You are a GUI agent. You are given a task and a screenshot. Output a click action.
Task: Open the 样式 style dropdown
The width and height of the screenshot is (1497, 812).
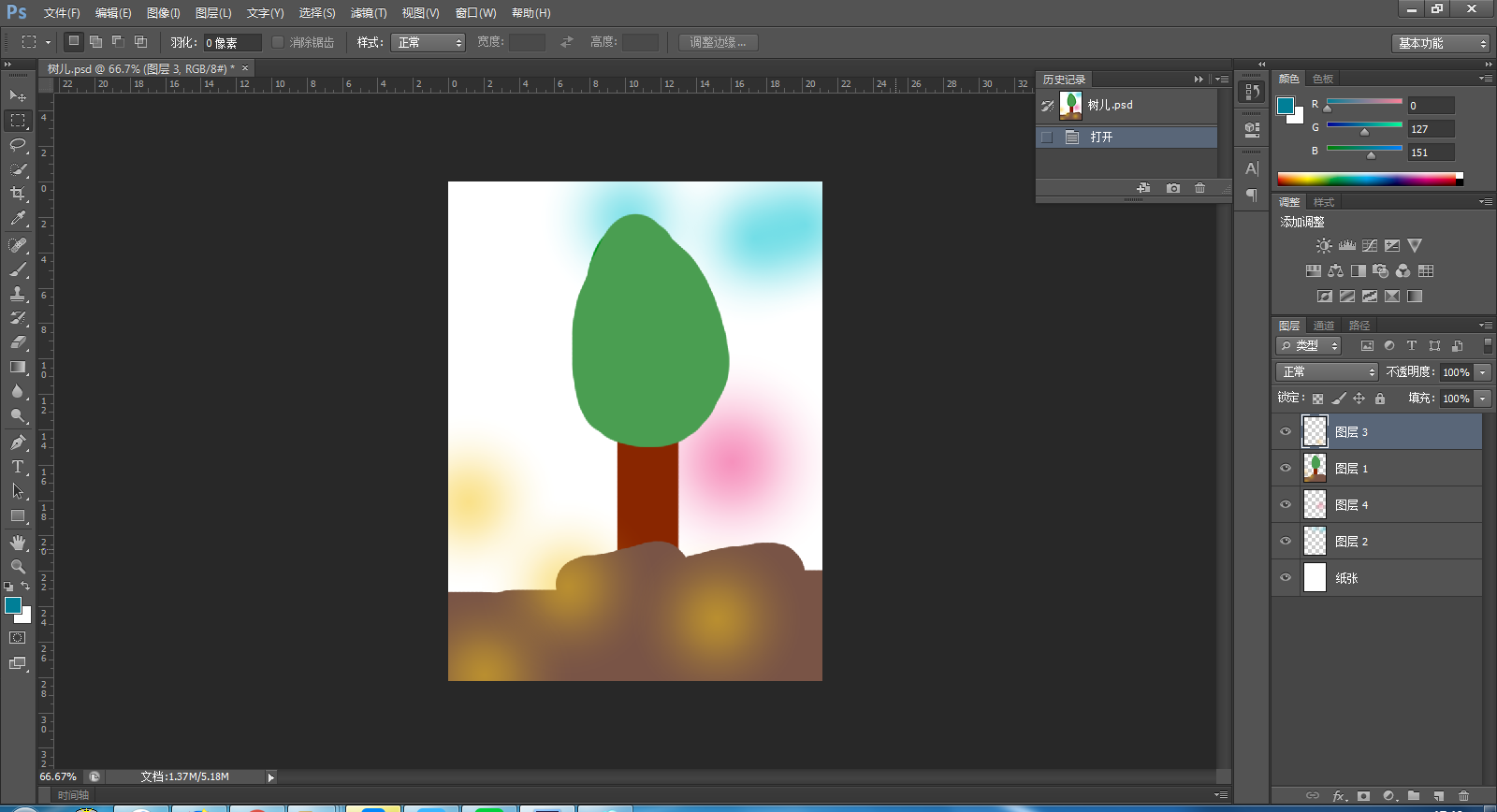[428, 43]
